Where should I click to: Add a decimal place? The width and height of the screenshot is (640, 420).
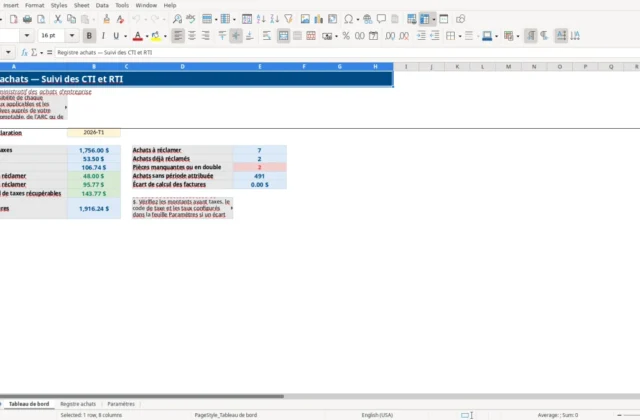[x=390, y=36]
